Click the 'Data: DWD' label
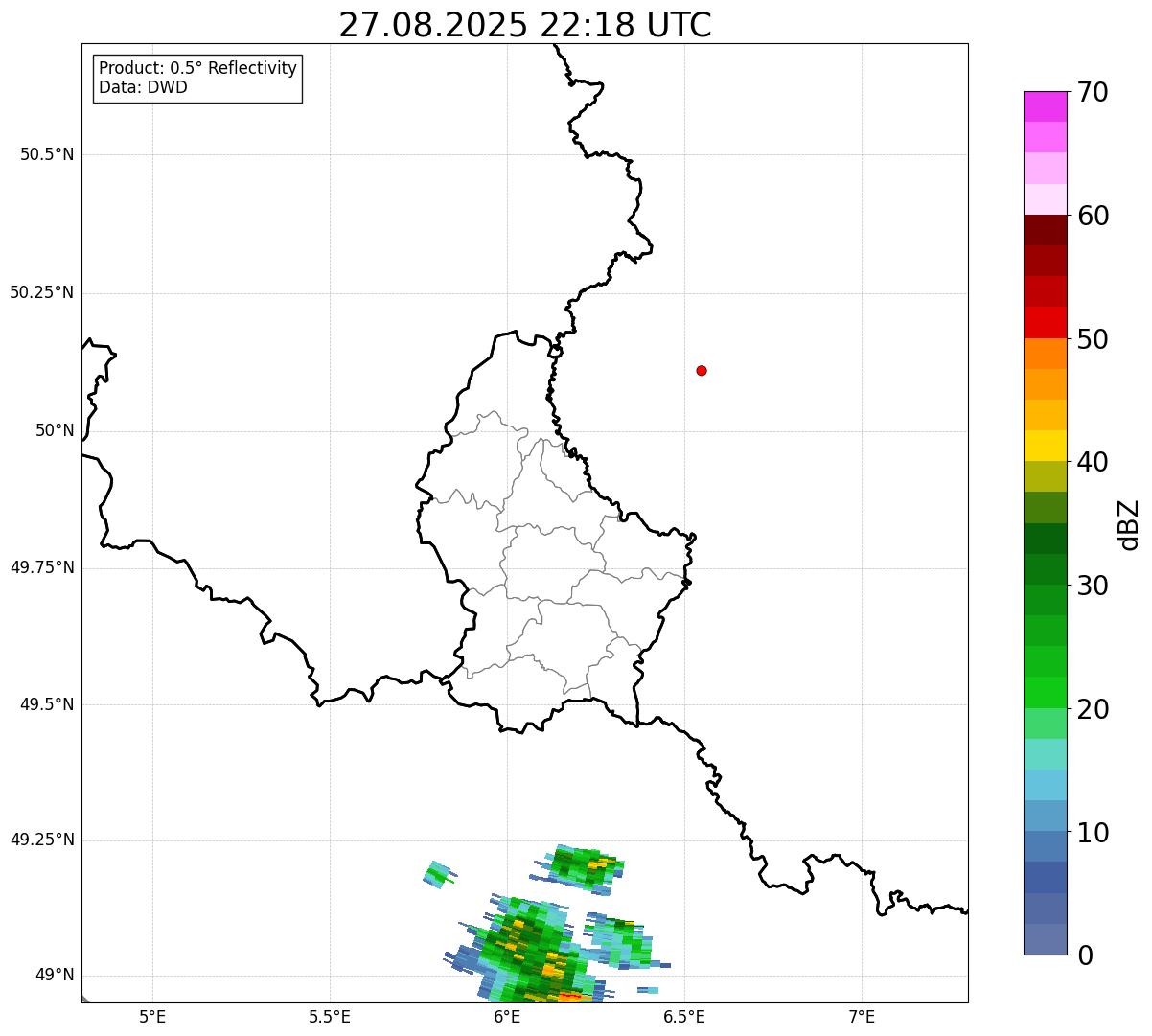The height and width of the screenshot is (1036, 1152). pos(143,87)
